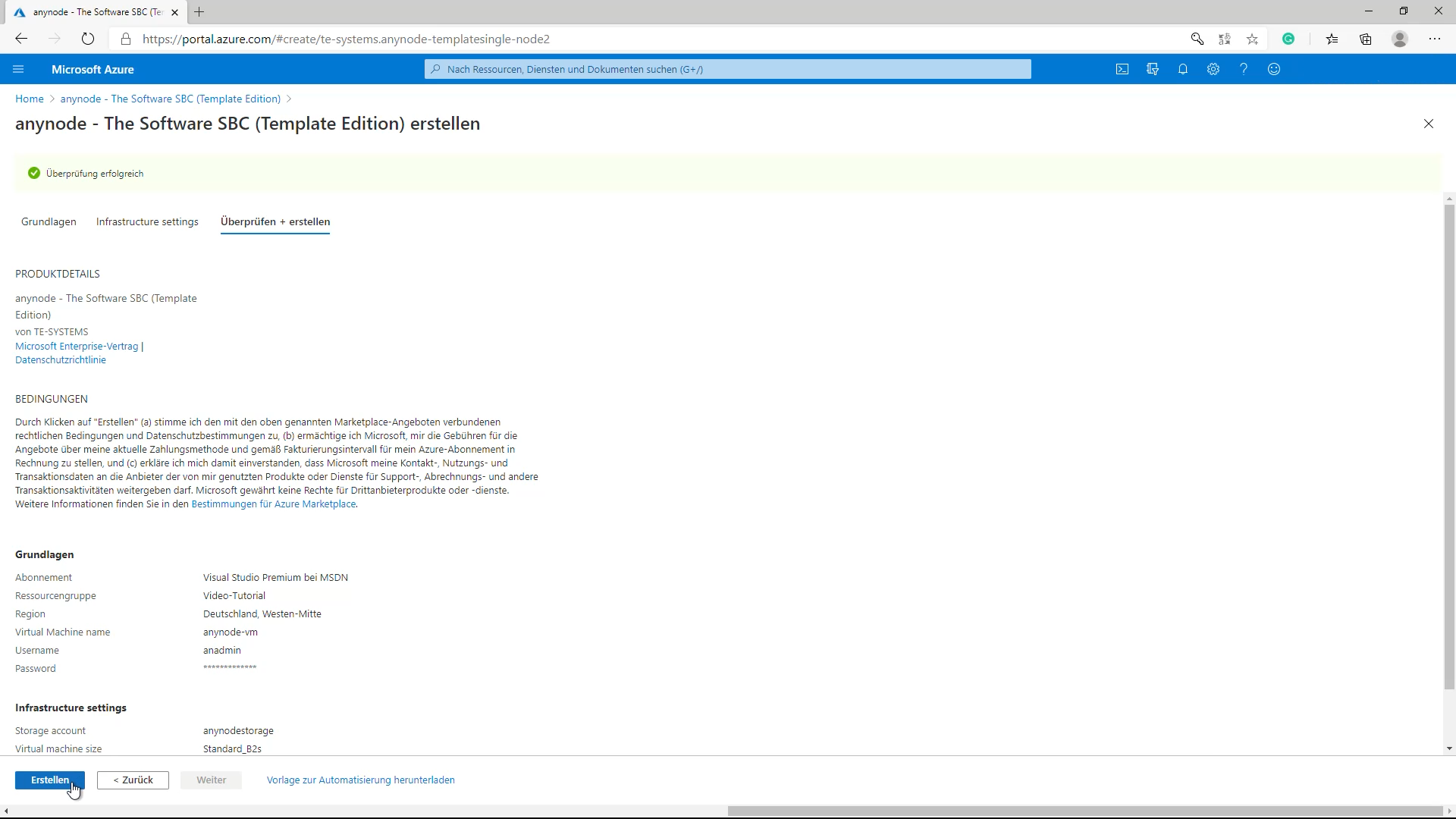The image size is (1456, 819).
Task: Click the horizontal scroll right arrow
Action: tap(1449, 811)
